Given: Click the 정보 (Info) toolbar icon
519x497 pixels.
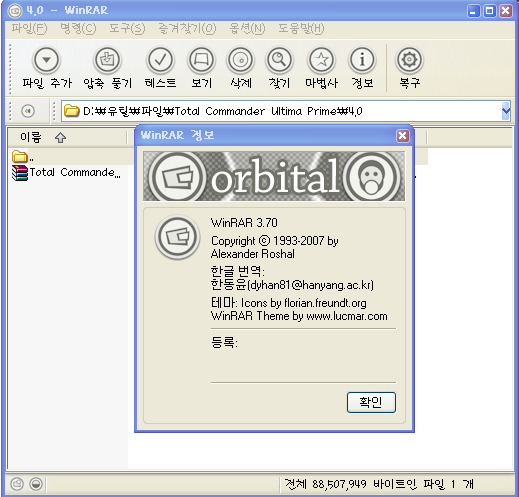Looking at the screenshot, I should [x=362, y=60].
